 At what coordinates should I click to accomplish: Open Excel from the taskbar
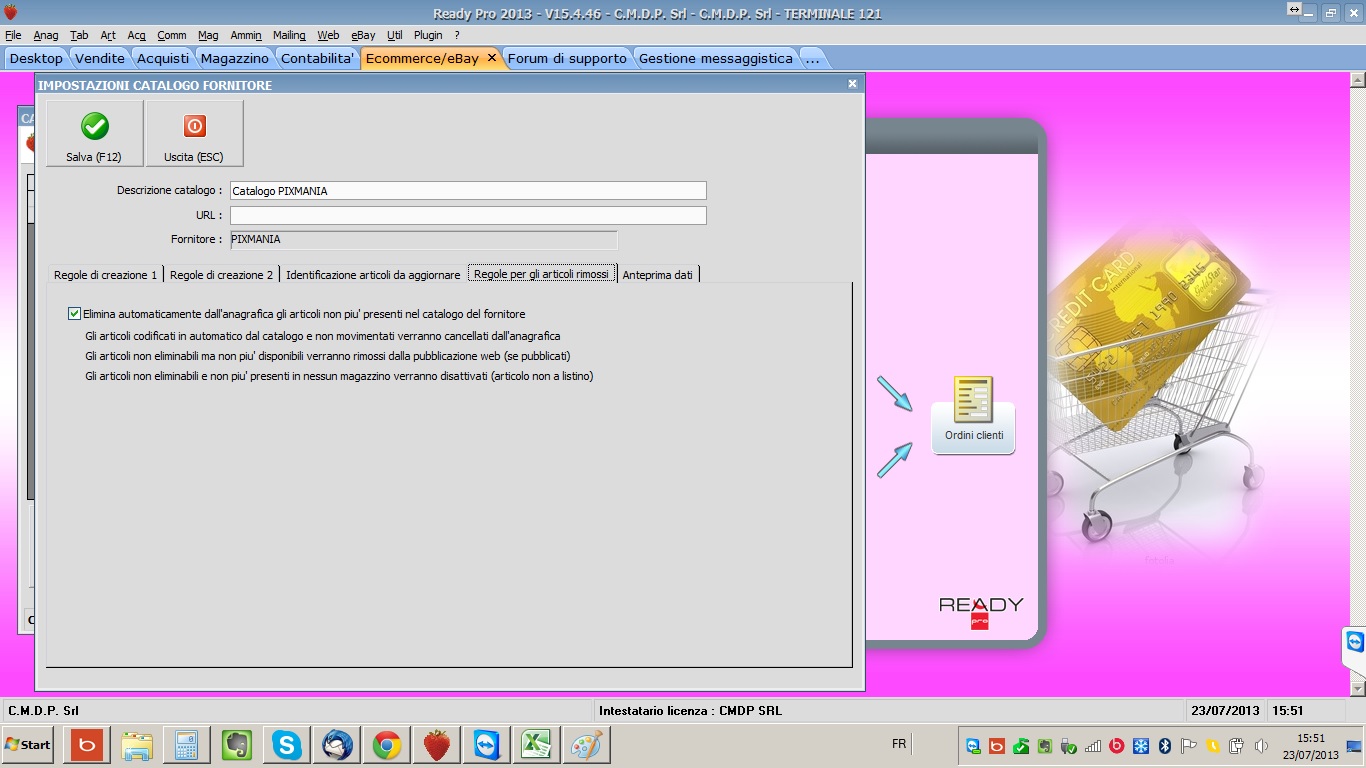pyautogui.click(x=537, y=745)
